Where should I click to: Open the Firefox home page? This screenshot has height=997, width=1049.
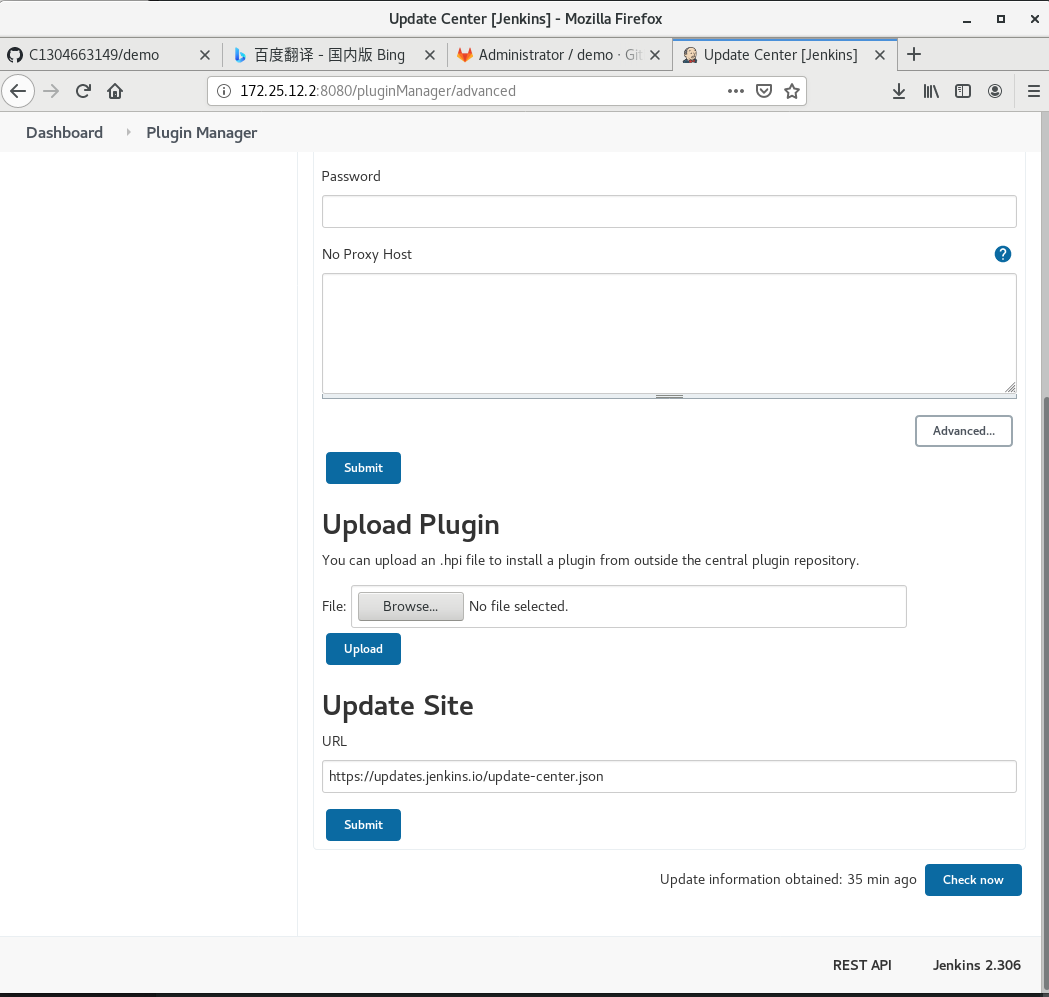point(115,91)
